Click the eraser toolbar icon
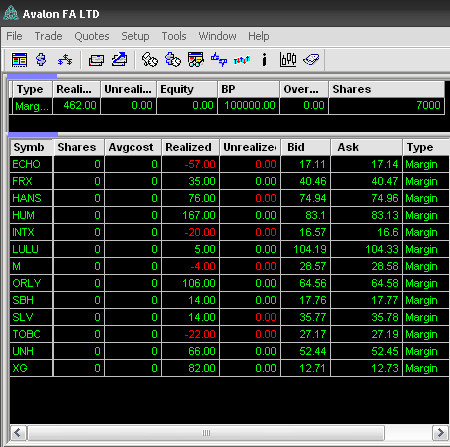Image resolution: width=450 pixels, height=447 pixels. [x=311, y=60]
